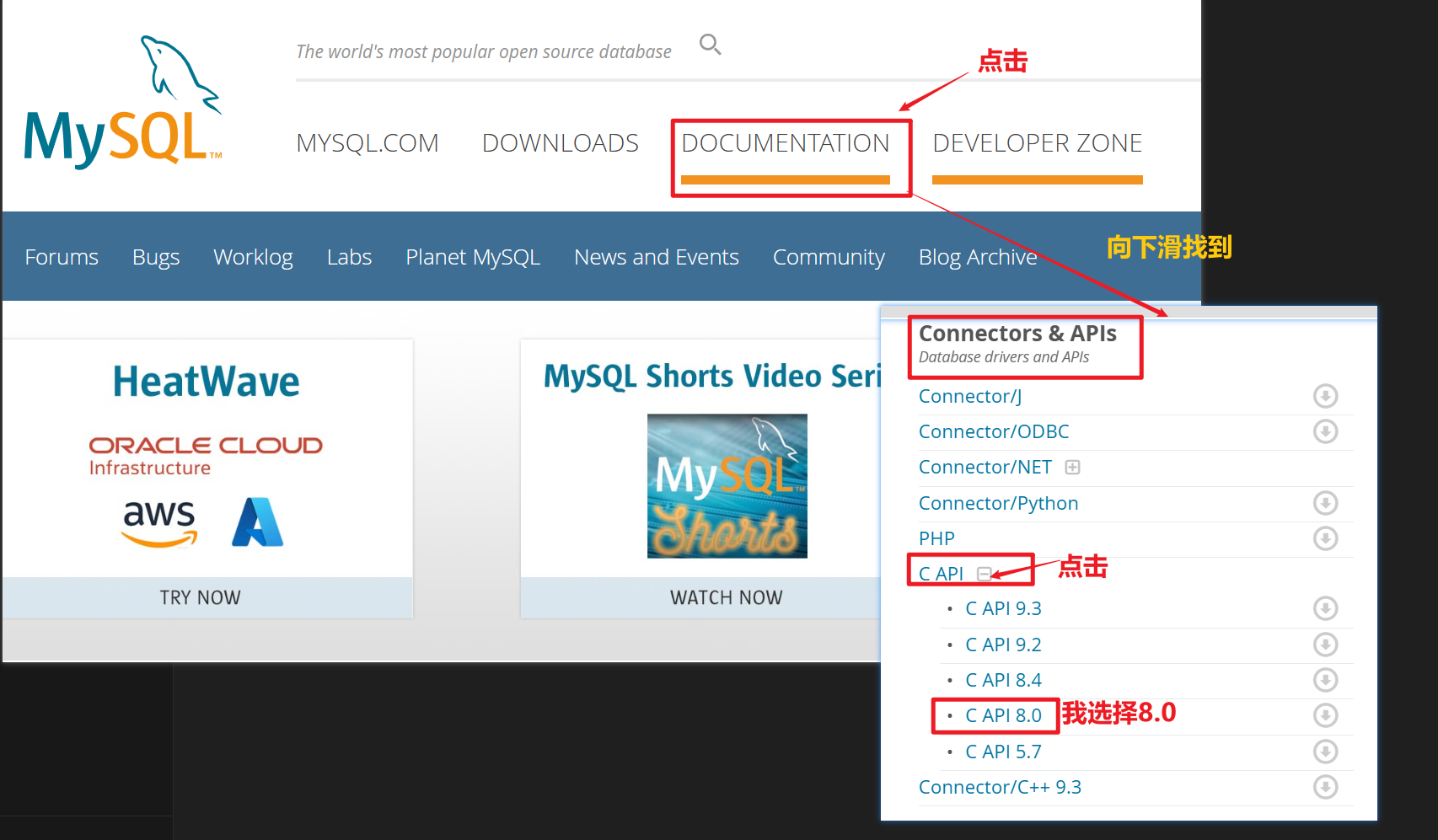Click Connector/Python download arrow icon
This screenshot has height=840, width=1438.
point(1325,503)
